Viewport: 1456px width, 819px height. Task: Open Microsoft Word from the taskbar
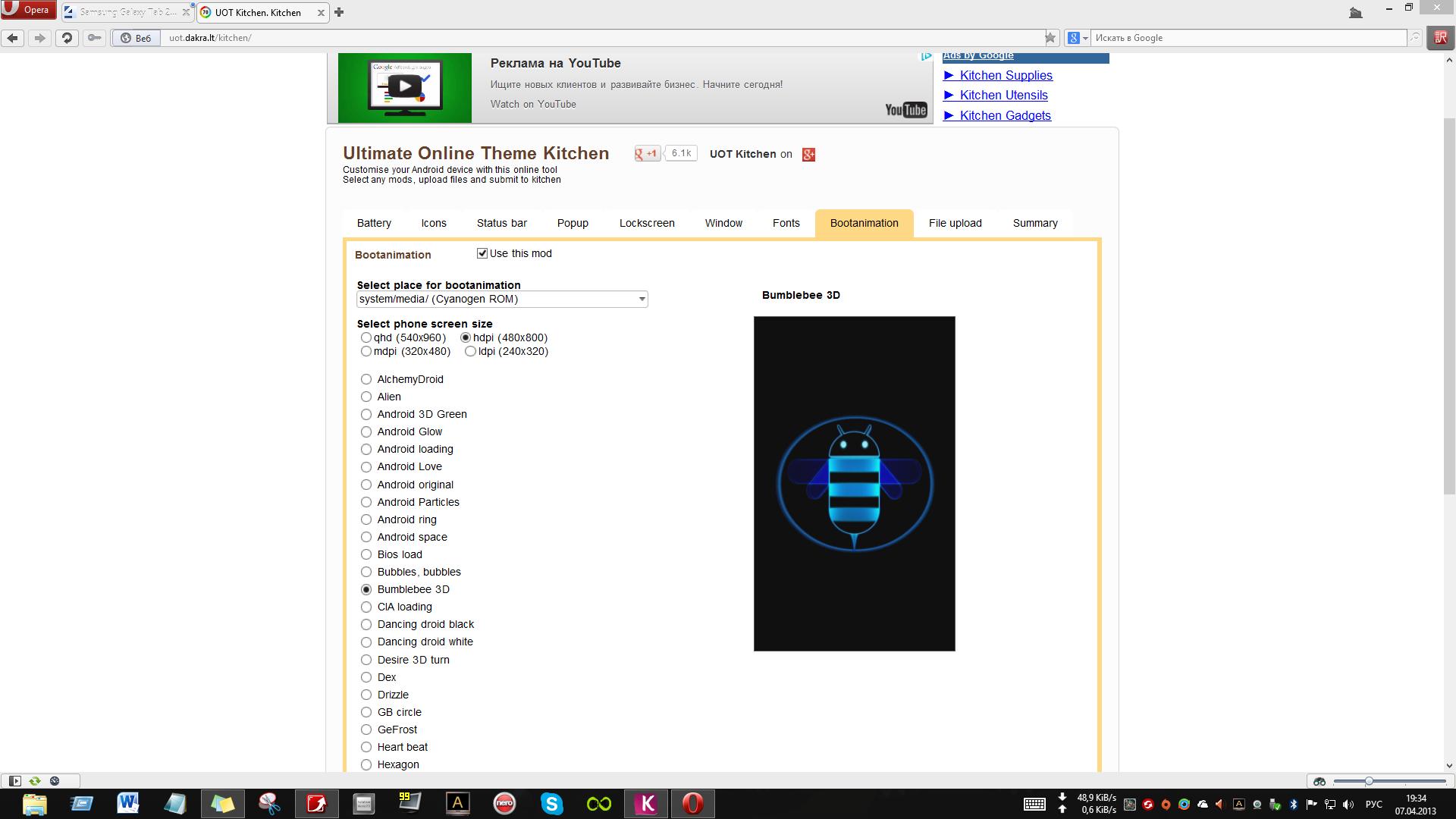pos(128,803)
